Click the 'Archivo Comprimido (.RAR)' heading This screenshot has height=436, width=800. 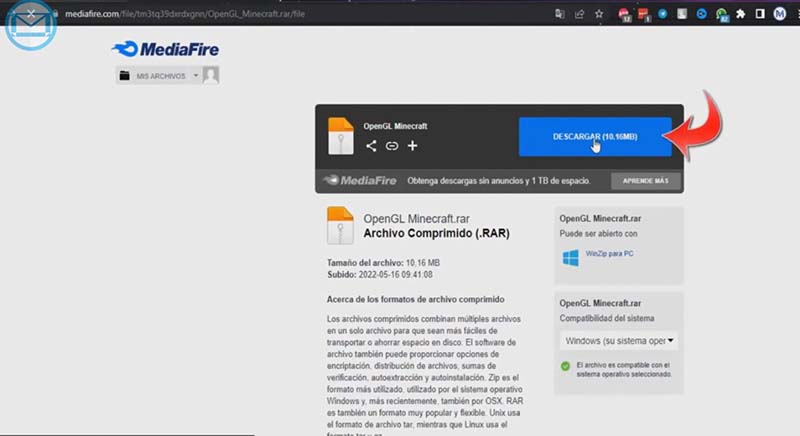(x=436, y=233)
